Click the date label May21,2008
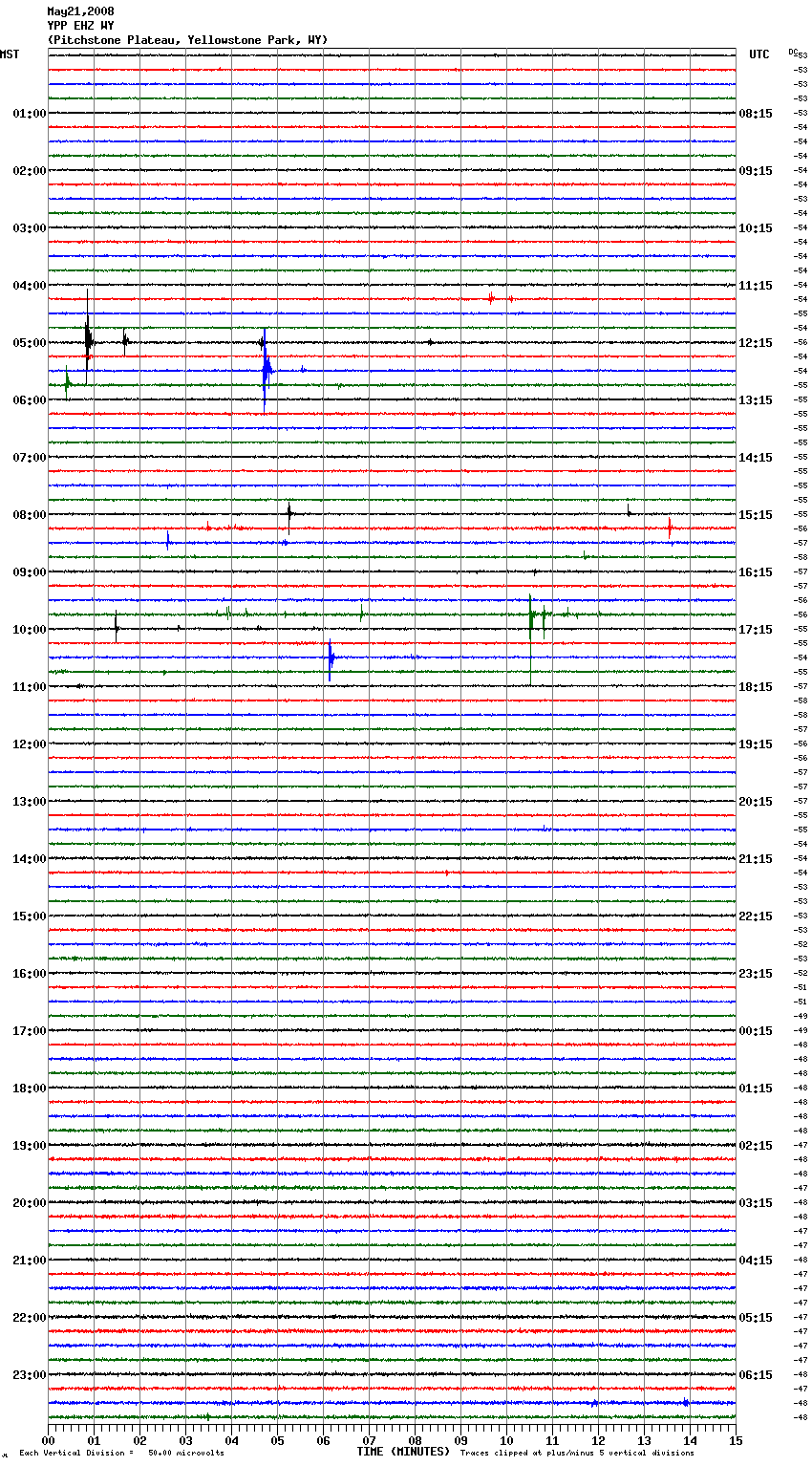812x1466 pixels. [81, 11]
